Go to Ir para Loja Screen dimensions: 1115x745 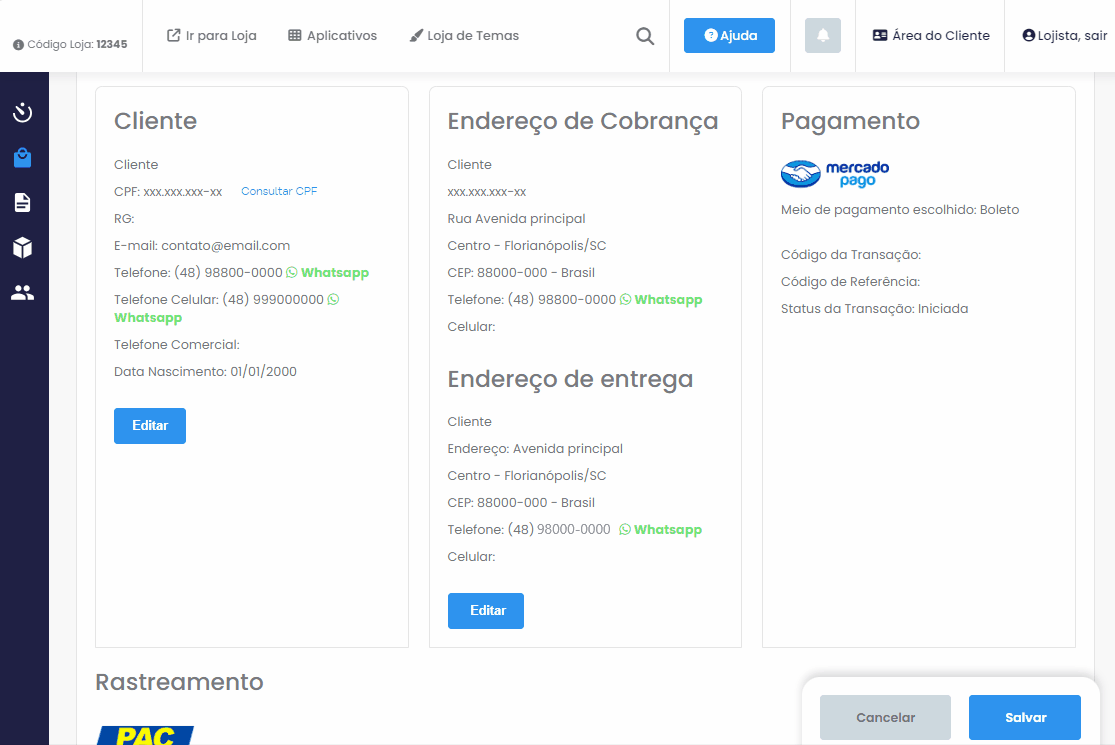pos(211,36)
